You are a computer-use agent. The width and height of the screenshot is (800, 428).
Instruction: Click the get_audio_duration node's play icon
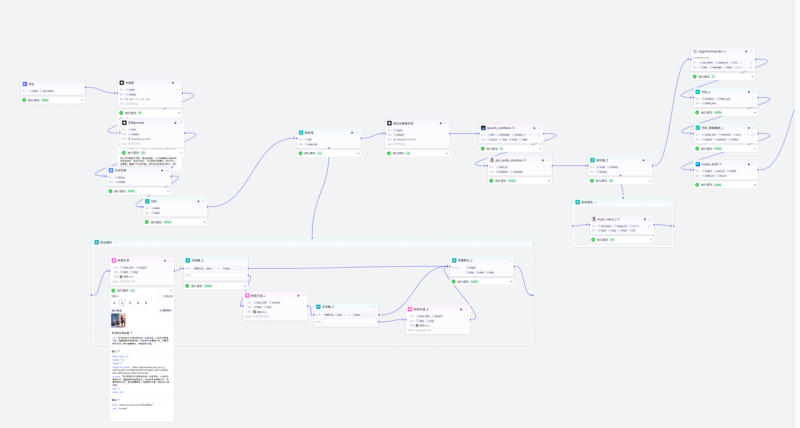(x=543, y=160)
